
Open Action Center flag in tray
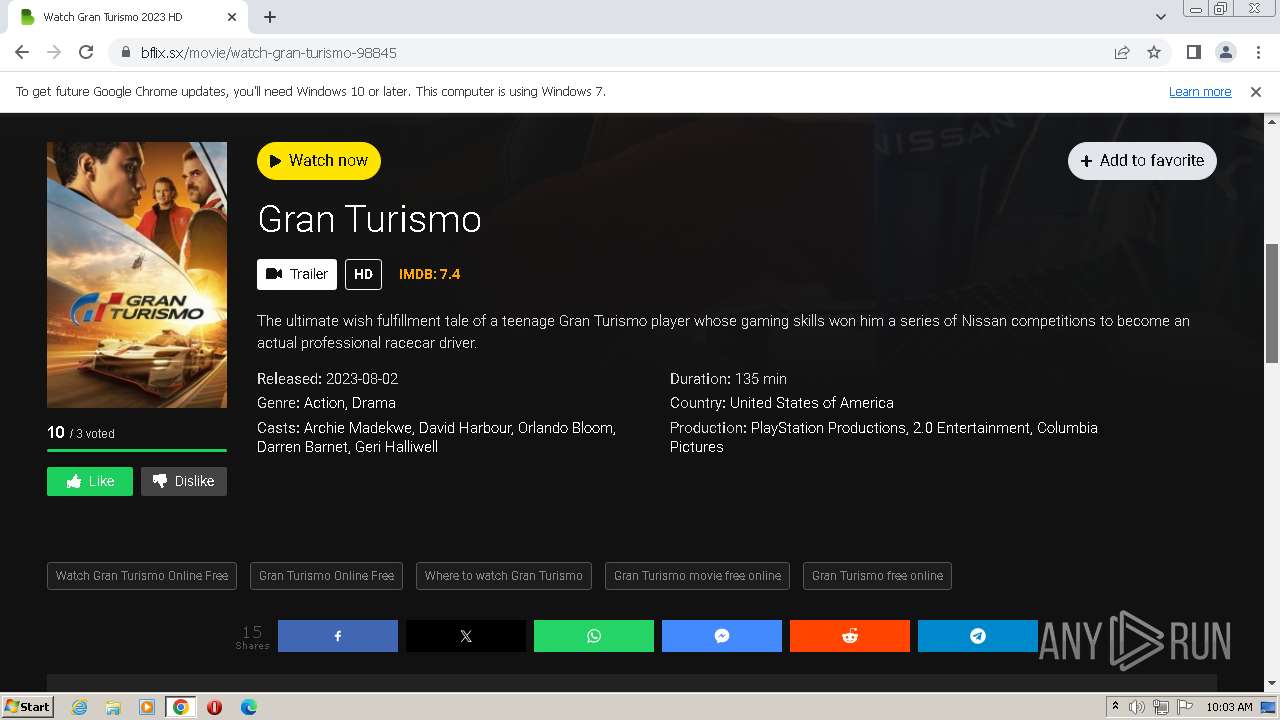pos(1183,707)
